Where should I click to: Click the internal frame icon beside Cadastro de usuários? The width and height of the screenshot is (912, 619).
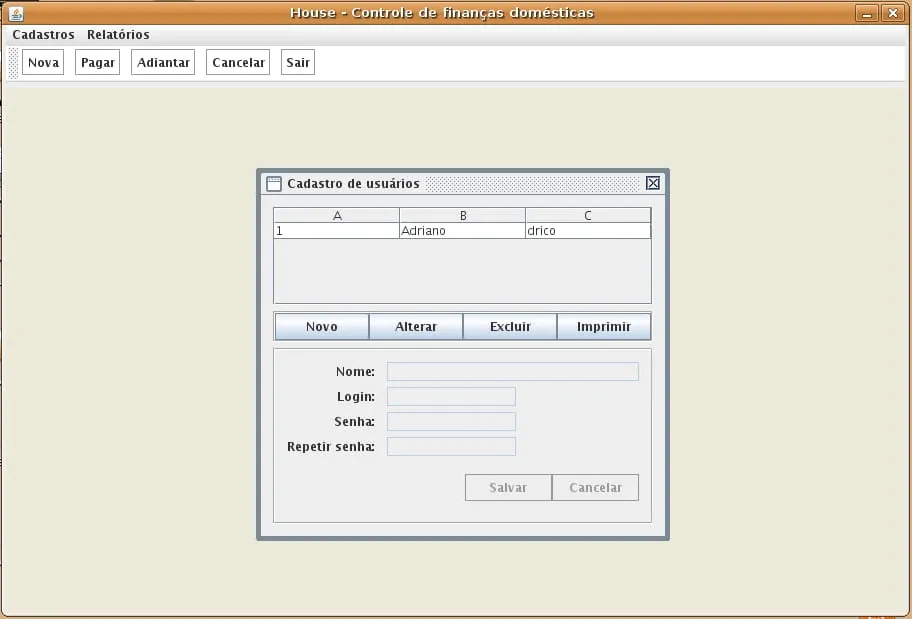click(274, 184)
